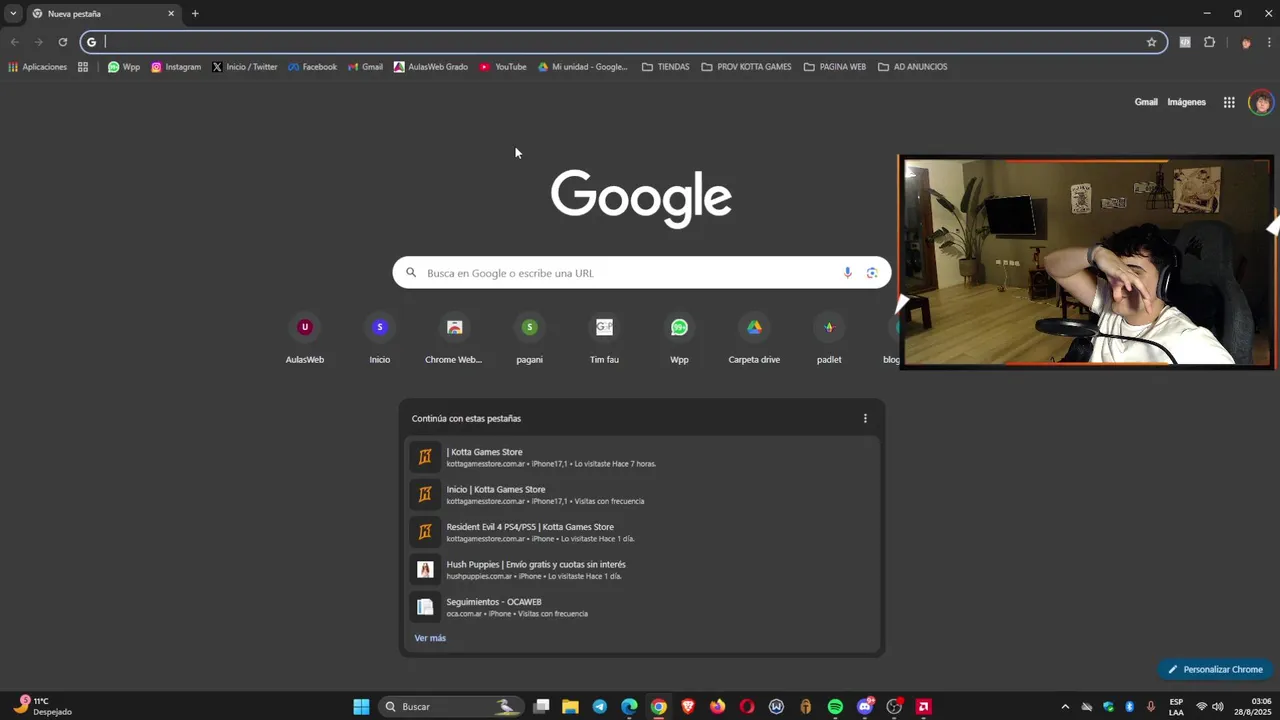This screenshot has width=1280, height=720.
Task: Open the Carpeta drive shortcut
Action: pyautogui.click(x=754, y=340)
